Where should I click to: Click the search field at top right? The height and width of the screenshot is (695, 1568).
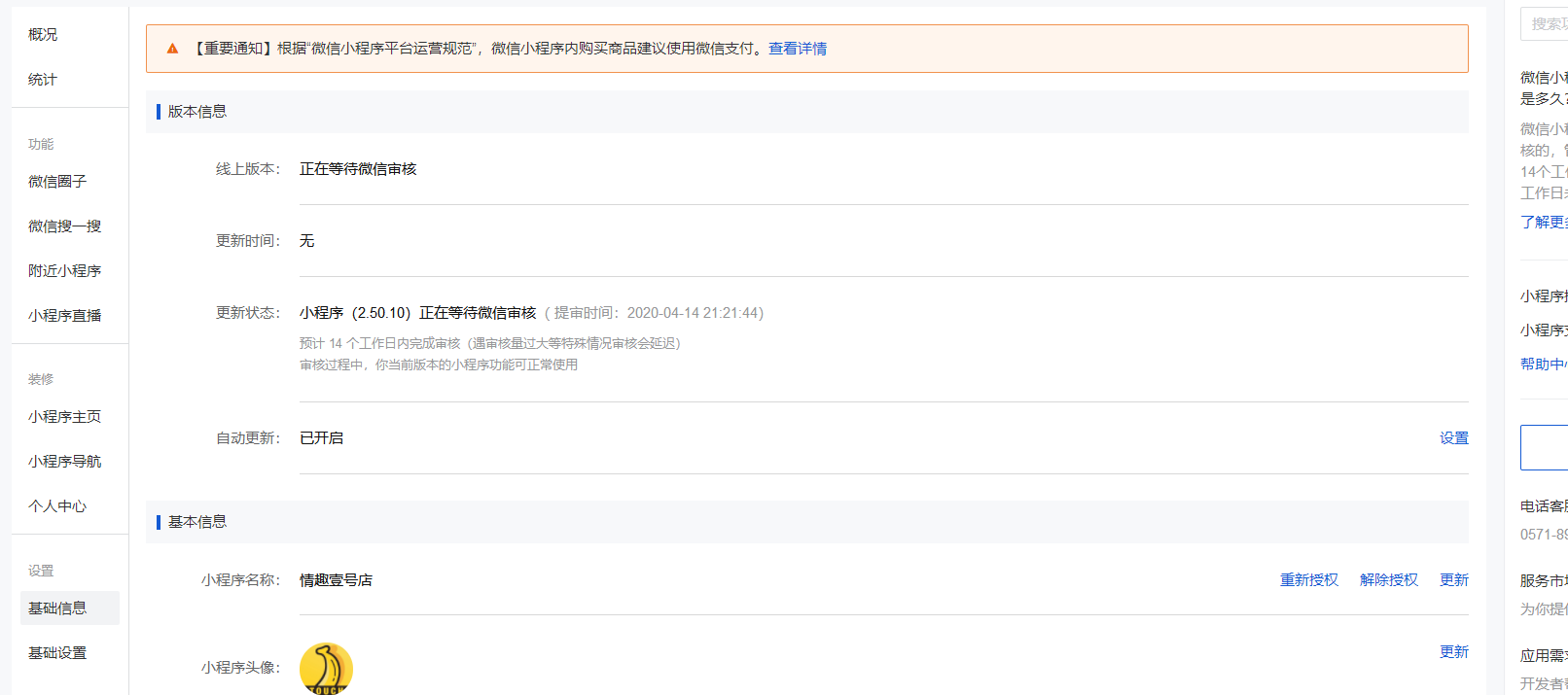click(x=1545, y=23)
